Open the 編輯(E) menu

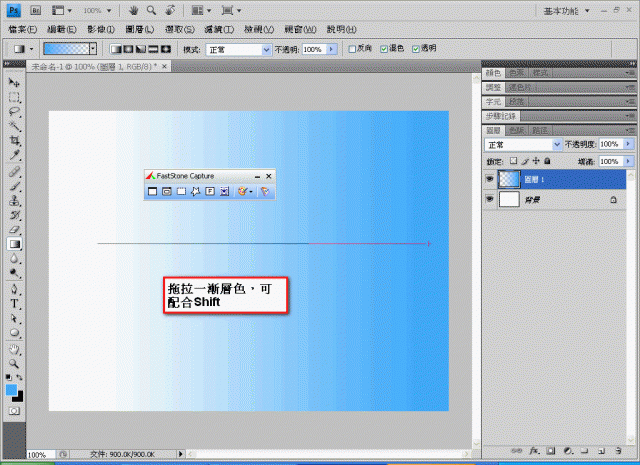click(x=62, y=29)
